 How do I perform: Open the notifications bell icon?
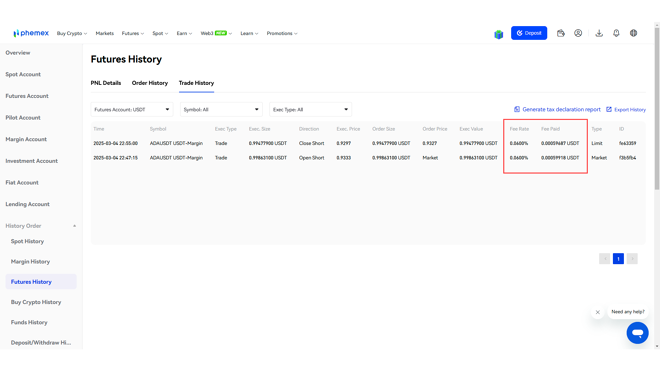[616, 33]
